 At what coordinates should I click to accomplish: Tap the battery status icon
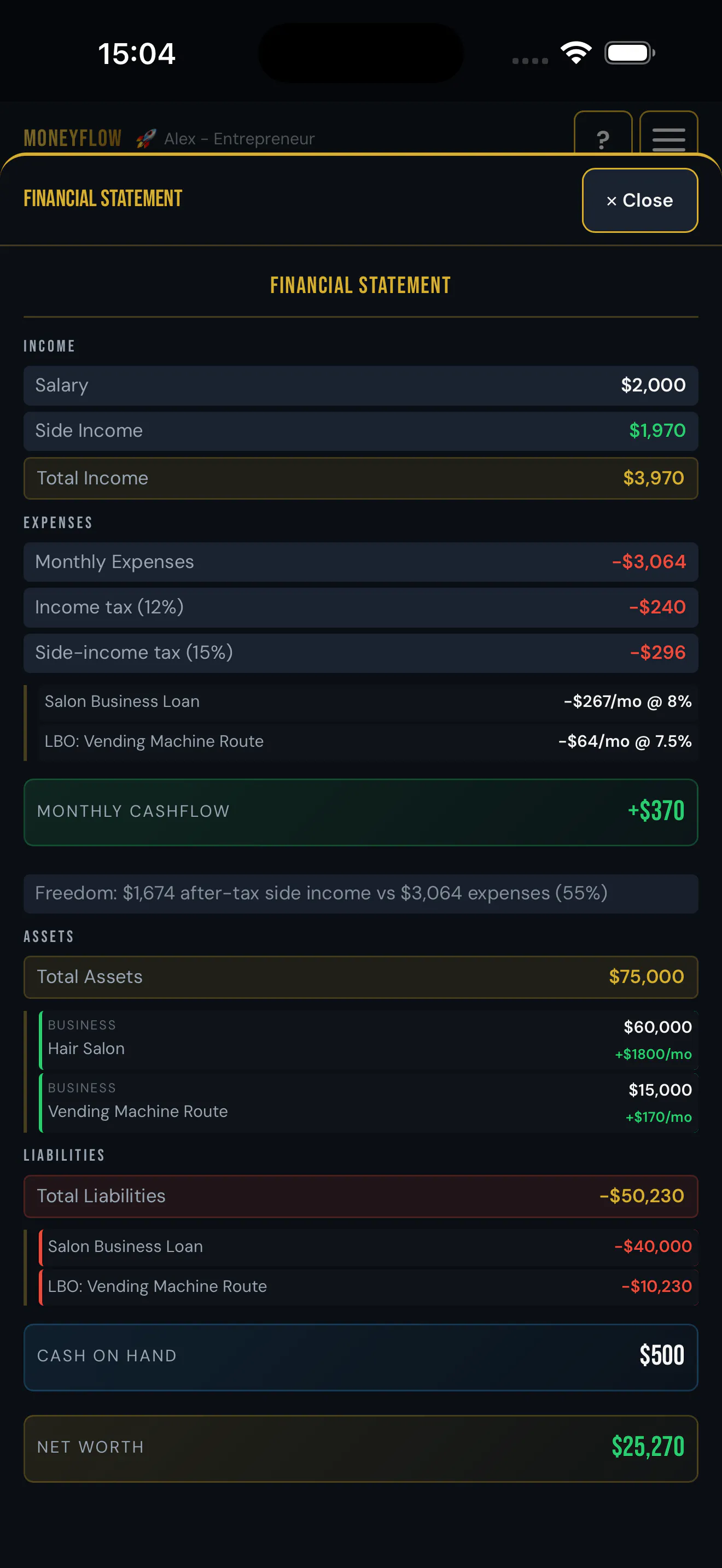[630, 53]
